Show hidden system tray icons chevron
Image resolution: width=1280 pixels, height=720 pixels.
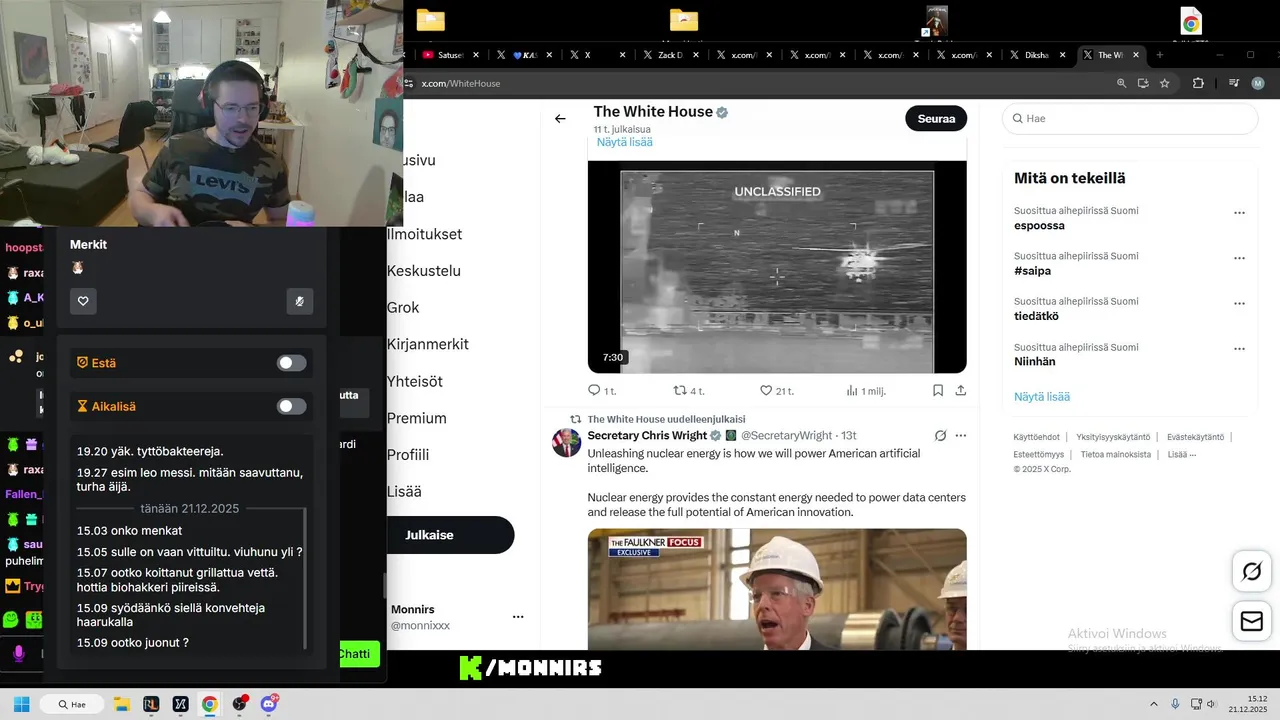point(1153,704)
